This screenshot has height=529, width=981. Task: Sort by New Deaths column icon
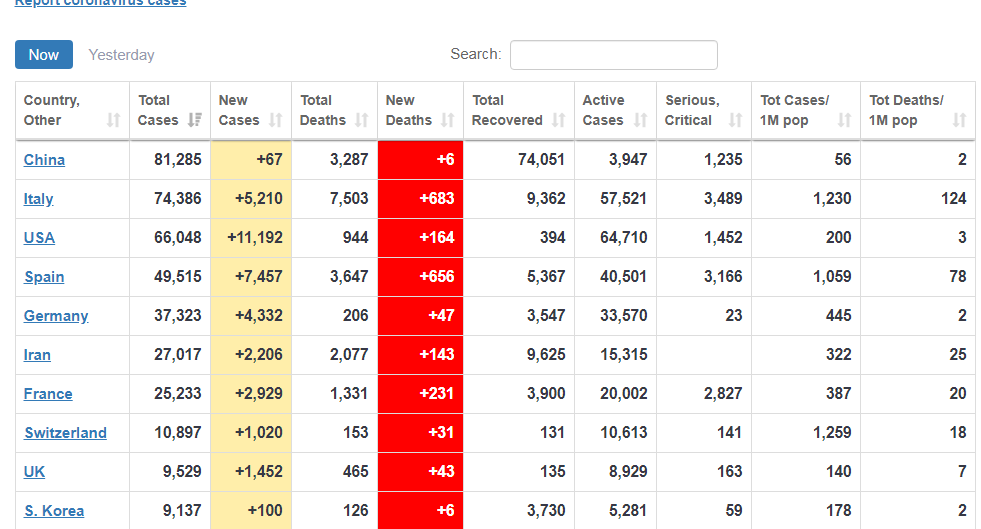448,120
